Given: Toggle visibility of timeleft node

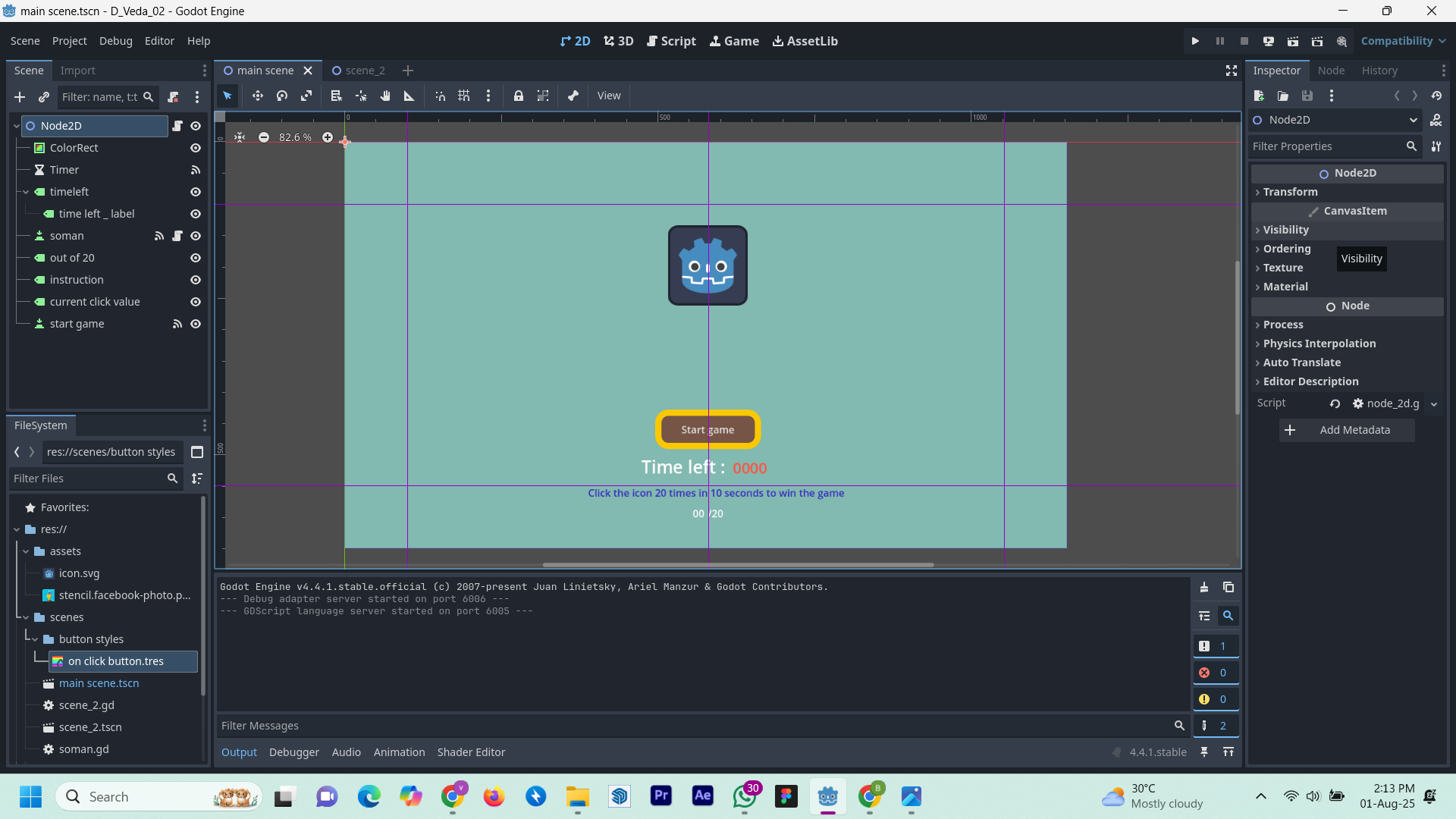Looking at the screenshot, I should point(196,192).
